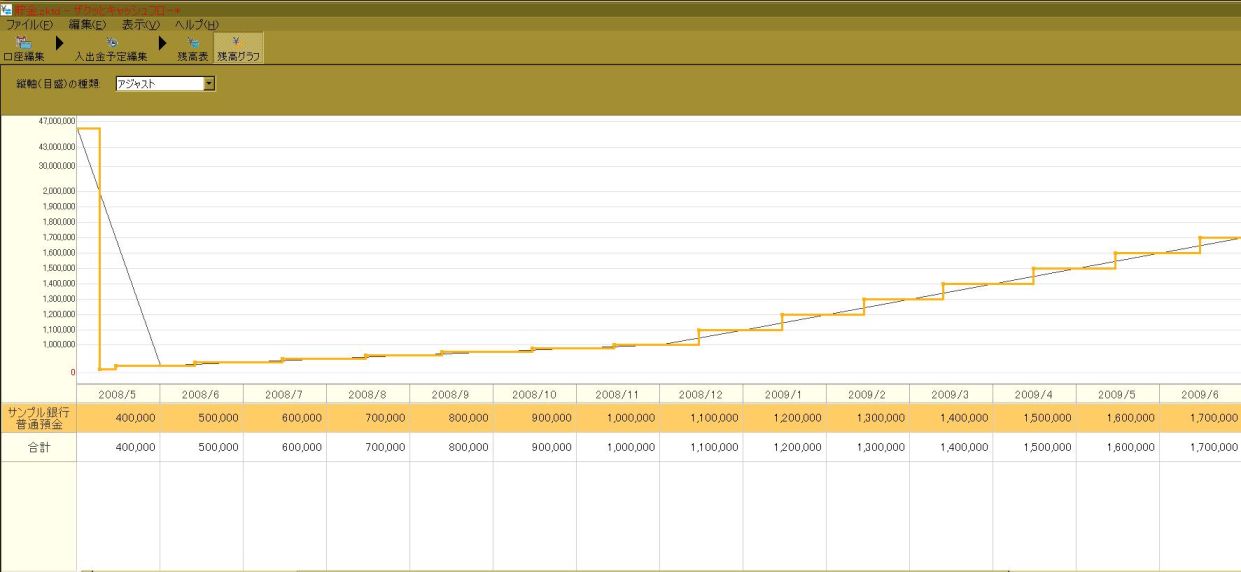Switch to the 残高表 balance table view

click(193, 48)
